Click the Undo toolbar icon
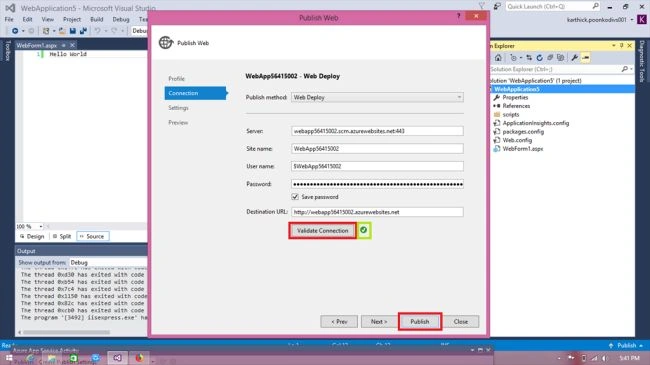The image size is (650, 365). coord(97,31)
